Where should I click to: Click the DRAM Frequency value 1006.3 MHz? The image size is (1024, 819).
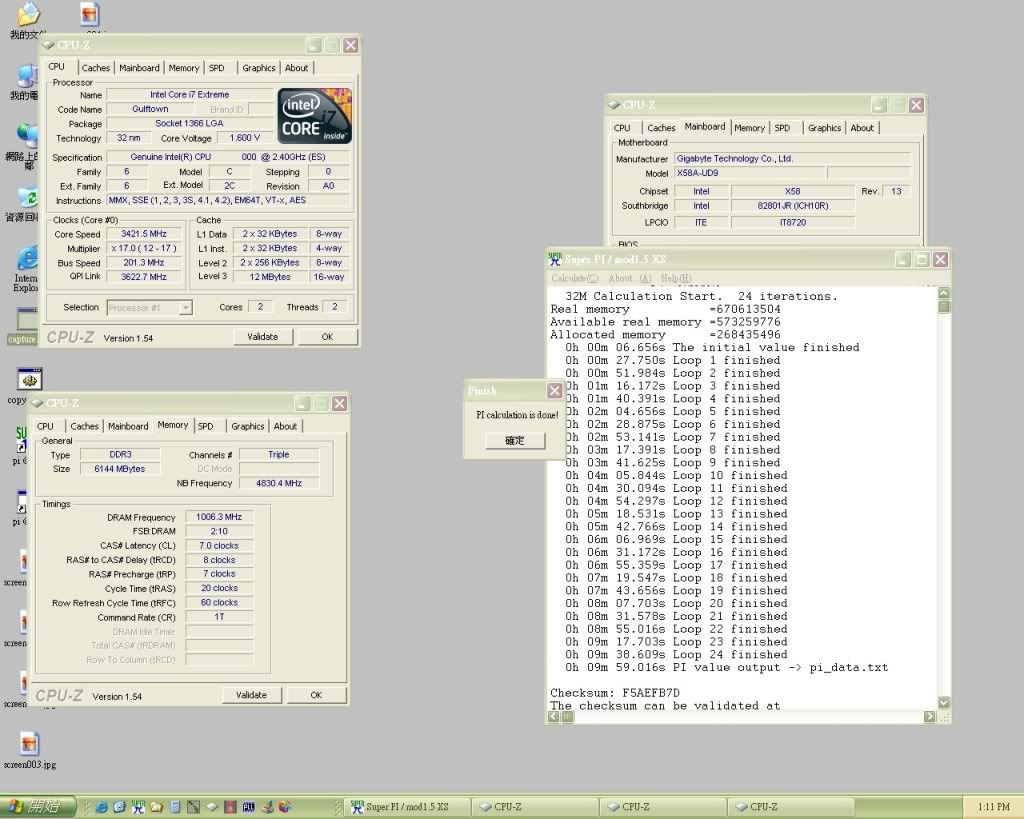point(219,517)
